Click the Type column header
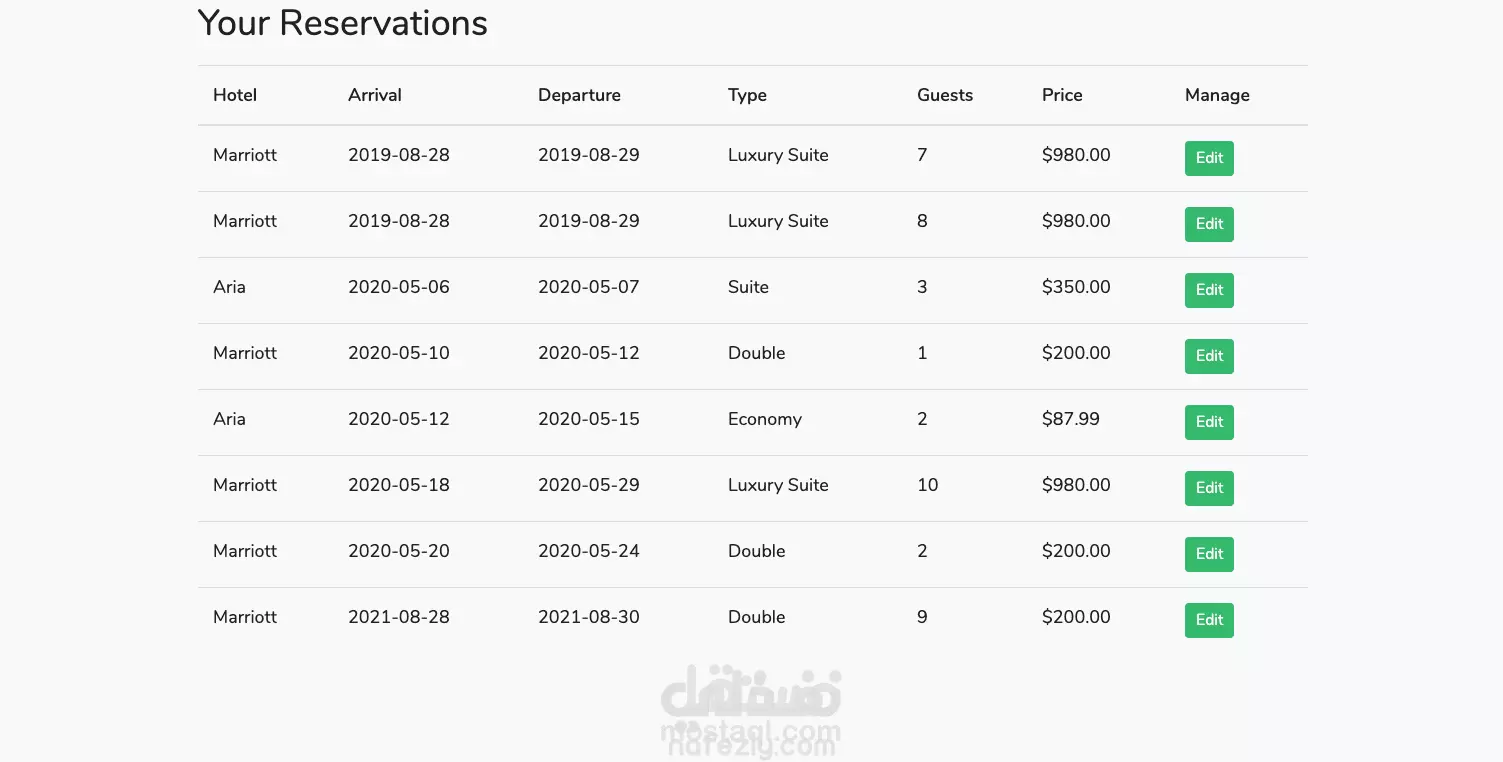Viewport: 1503px width, 762px height. (x=747, y=95)
